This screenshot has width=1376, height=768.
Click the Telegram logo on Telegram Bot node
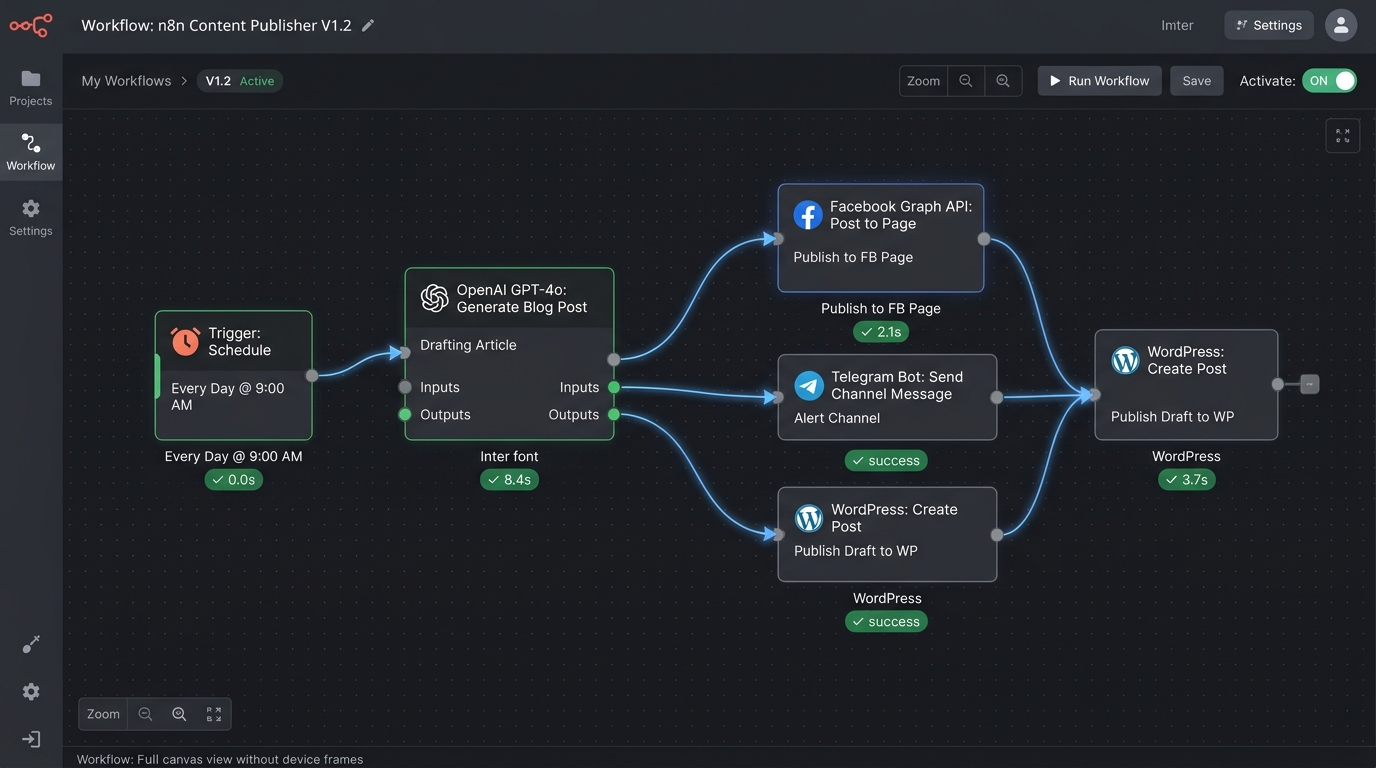809,385
